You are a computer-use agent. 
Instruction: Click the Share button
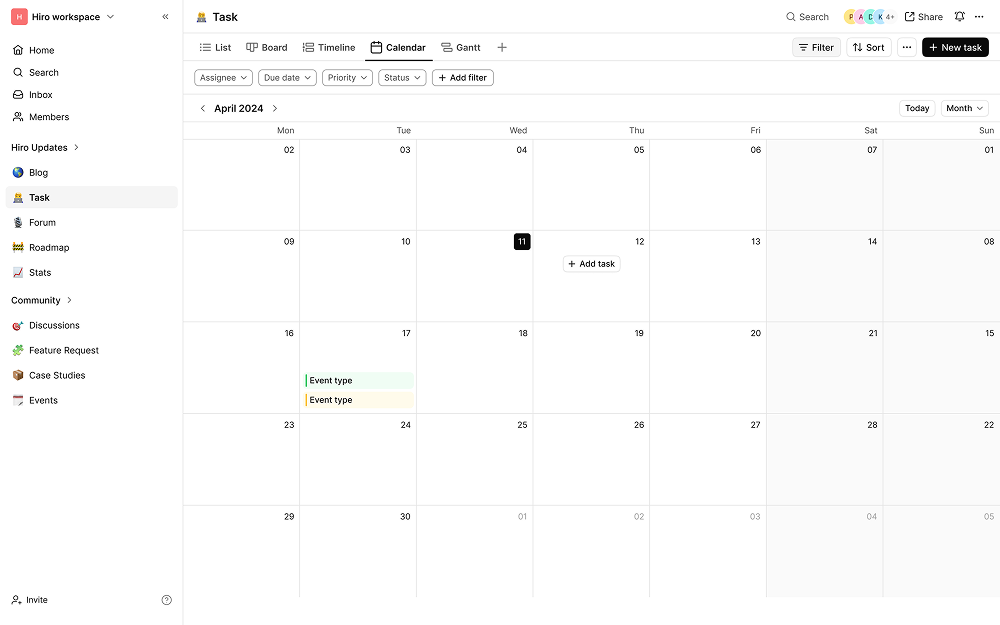923,17
